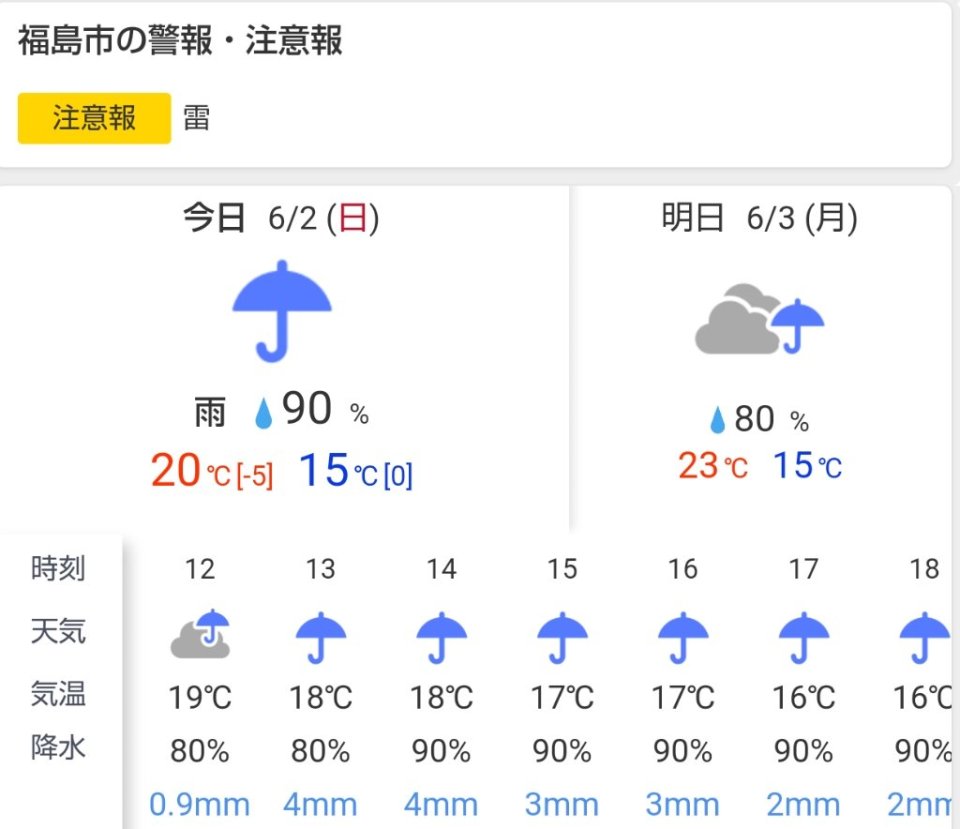Click today's large blue umbrella icon

click(282, 310)
